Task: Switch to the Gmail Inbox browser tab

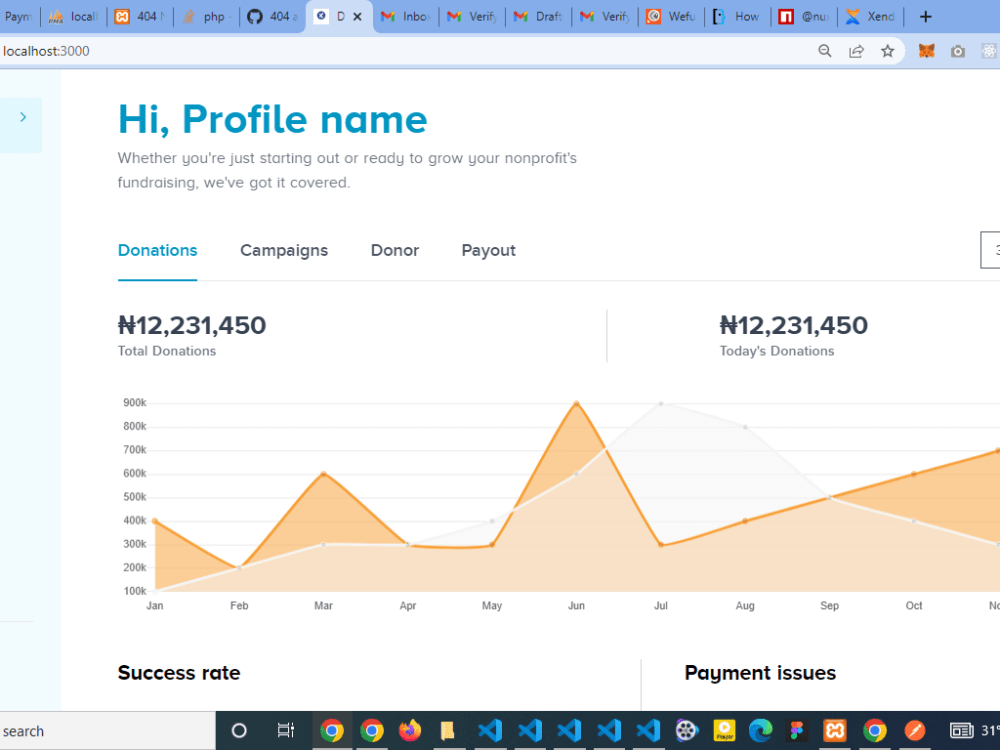Action: (405, 16)
